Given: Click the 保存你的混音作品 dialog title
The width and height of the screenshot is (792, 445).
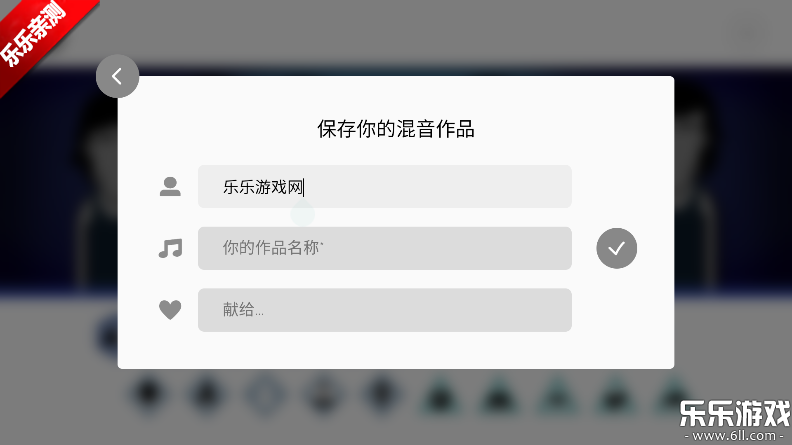Looking at the screenshot, I should point(395,129).
